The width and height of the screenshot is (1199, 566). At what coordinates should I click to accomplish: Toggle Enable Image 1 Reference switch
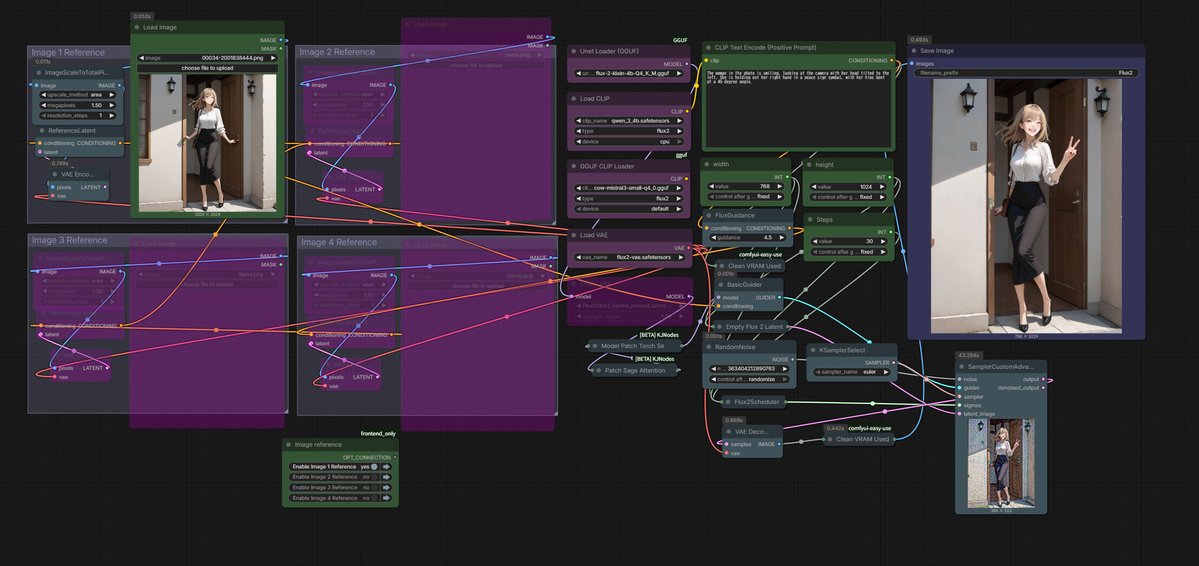click(x=373, y=467)
